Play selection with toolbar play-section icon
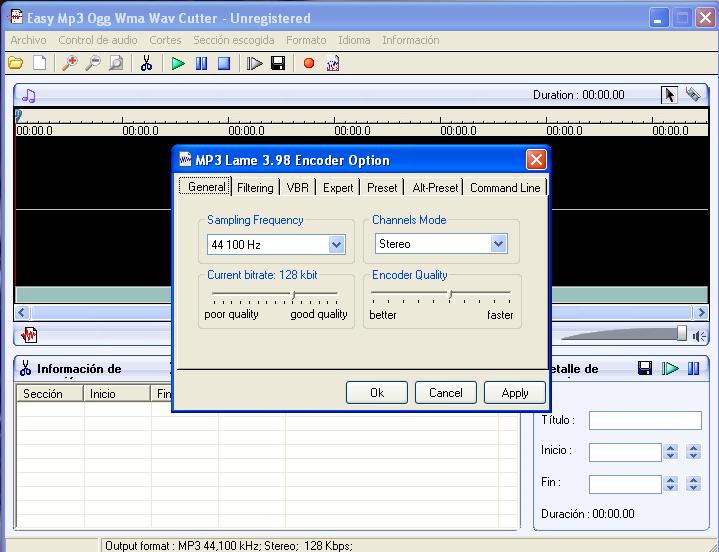Screen dimensions: 719x552 click(x=254, y=63)
